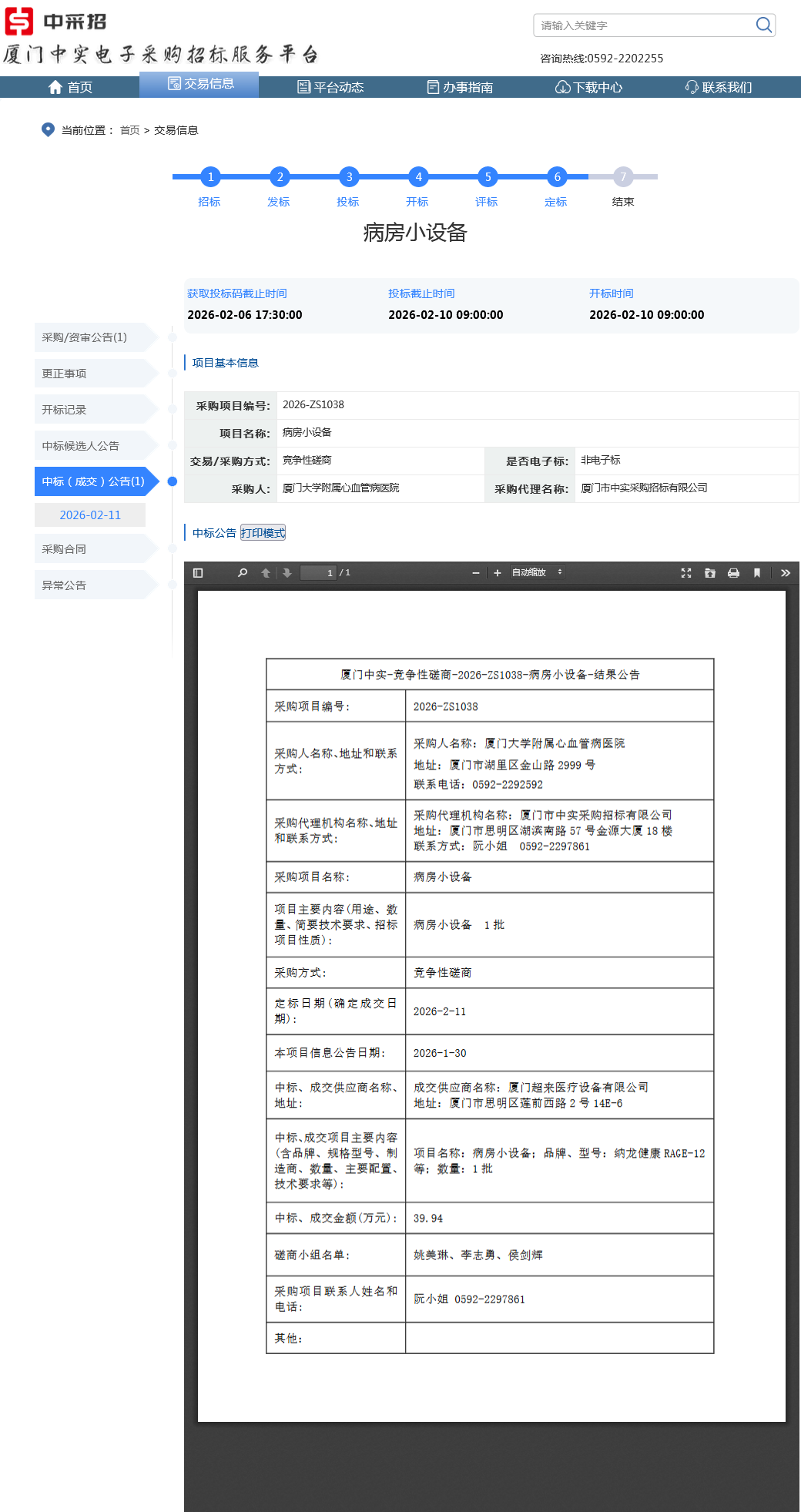Open the 交易信息 navigation tab

(x=201, y=84)
